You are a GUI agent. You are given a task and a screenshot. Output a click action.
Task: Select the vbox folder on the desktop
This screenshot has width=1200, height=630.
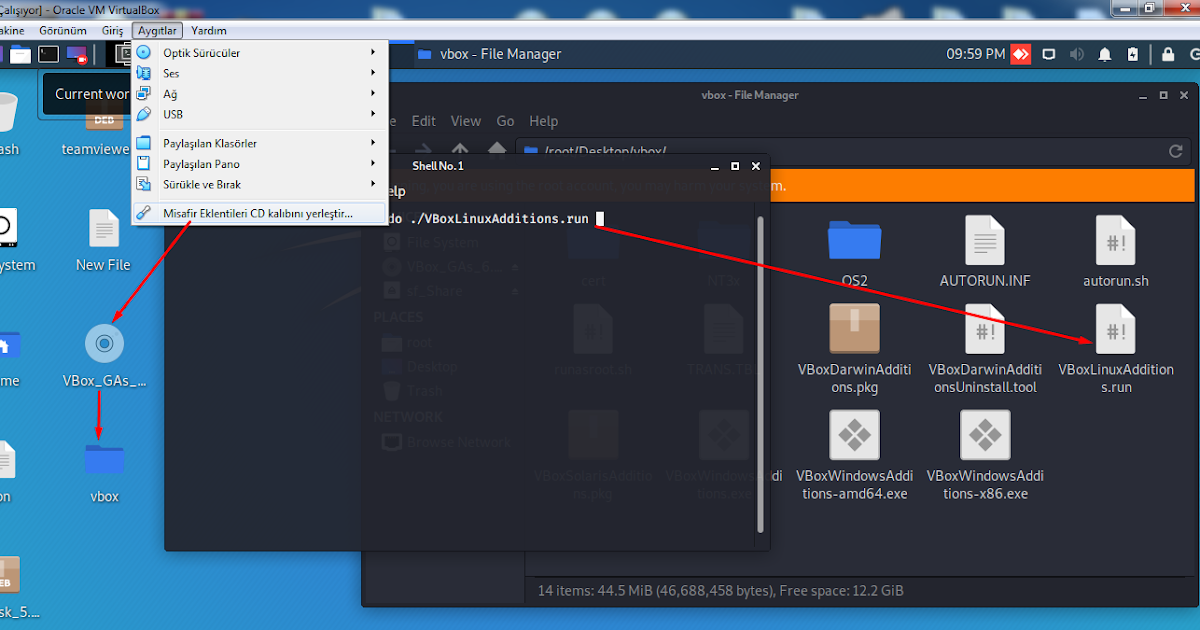pos(104,472)
